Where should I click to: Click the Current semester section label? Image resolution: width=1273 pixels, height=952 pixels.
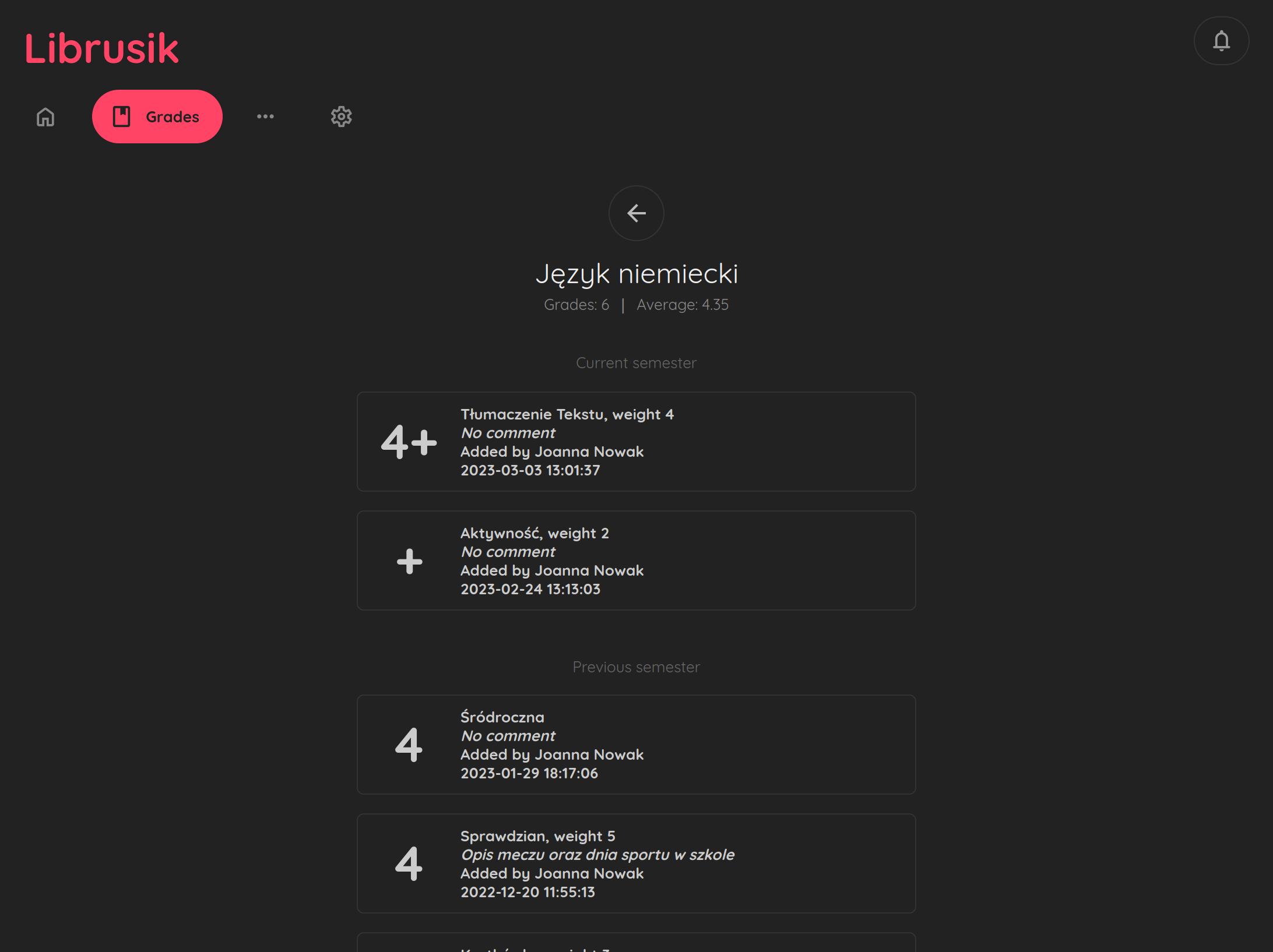click(x=636, y=363)
